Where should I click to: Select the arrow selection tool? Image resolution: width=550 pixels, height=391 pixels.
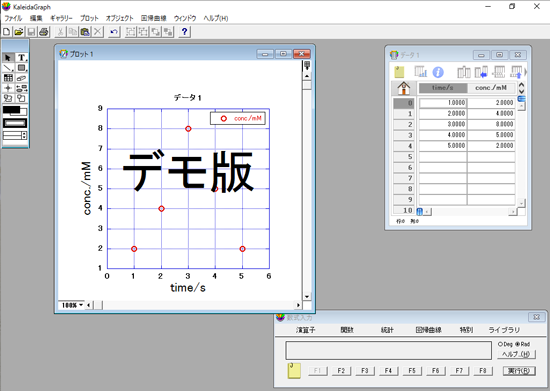[x=8, y=57]
